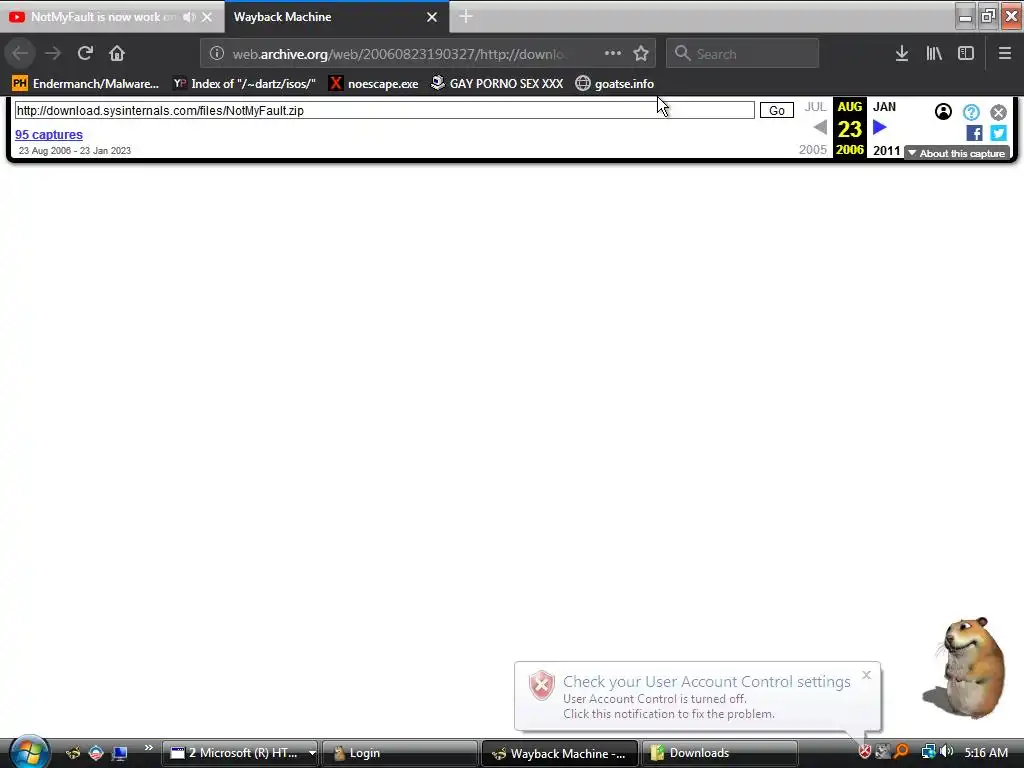Switch to Login taskbar window
This screenshot has height=768, width=1024.
click(400, 753)
